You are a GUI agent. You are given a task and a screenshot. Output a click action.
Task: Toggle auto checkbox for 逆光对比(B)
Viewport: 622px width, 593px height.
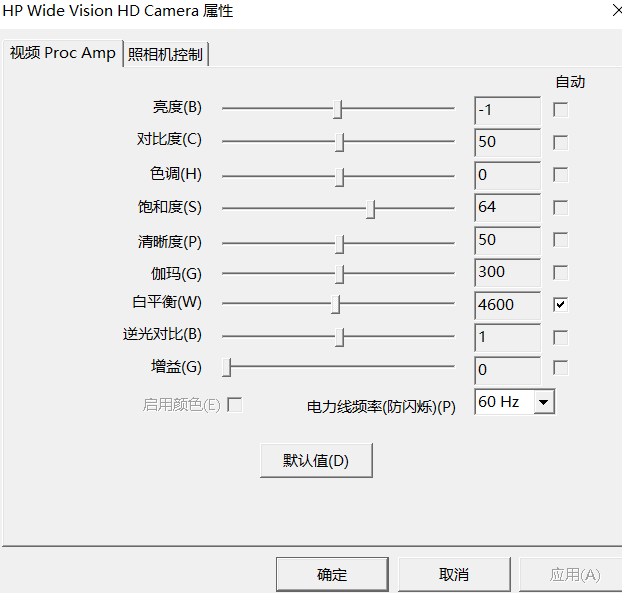pyautogui.click(x=560, y=338)
